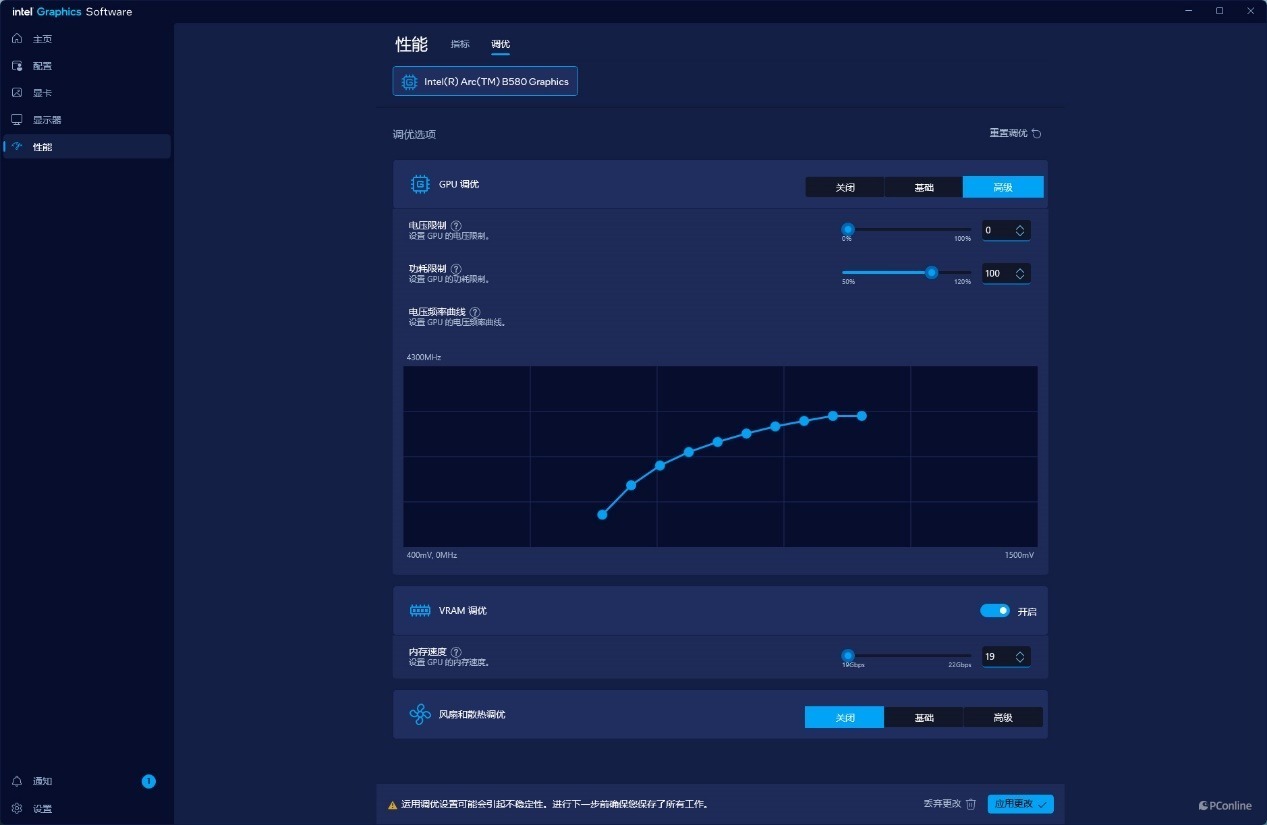Click the 400mV, 0MHz axis label
Screen dimensions: 1267x825
click(x=432, y=555)
